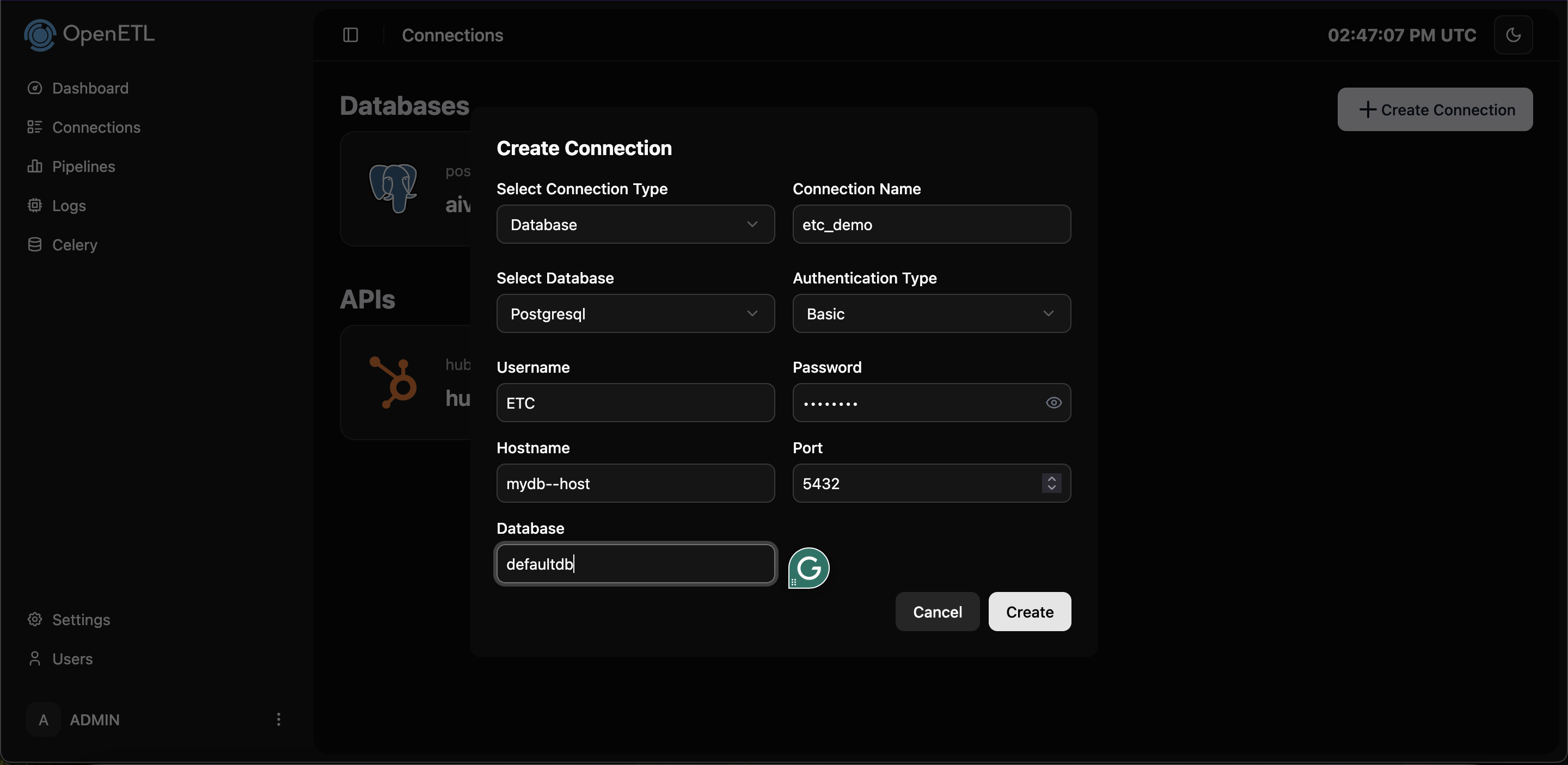
Task: Click the Create Connection dialog title
Action: 584,148
